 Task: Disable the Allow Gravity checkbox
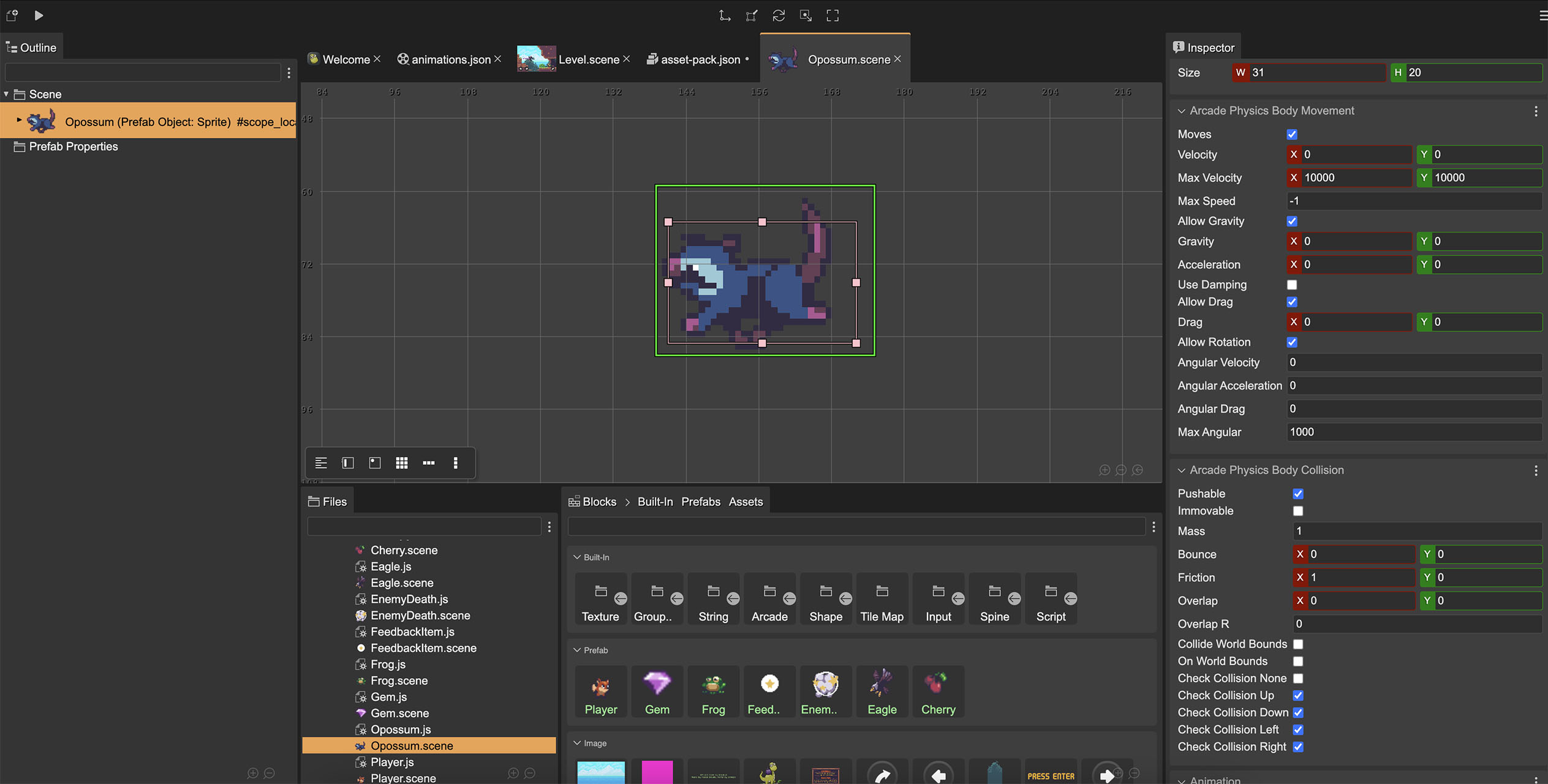pos(1292,221)
